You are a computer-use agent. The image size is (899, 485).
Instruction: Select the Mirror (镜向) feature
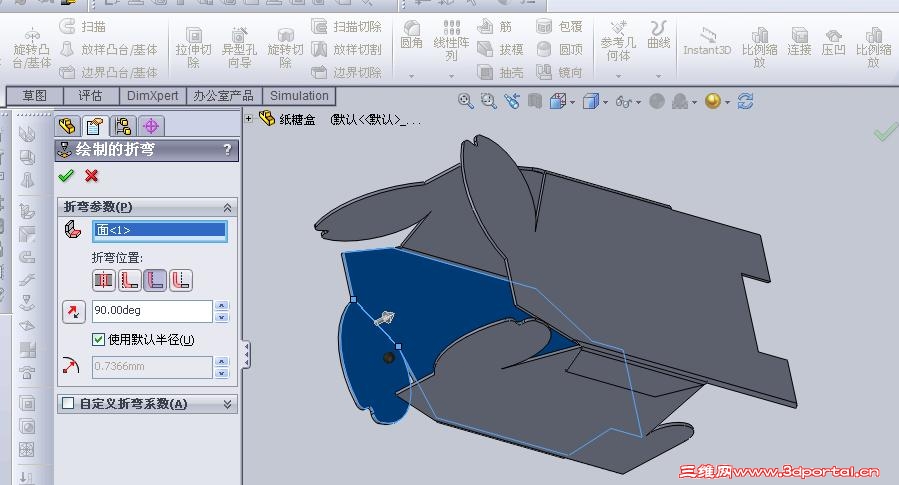tap(560, 72)
